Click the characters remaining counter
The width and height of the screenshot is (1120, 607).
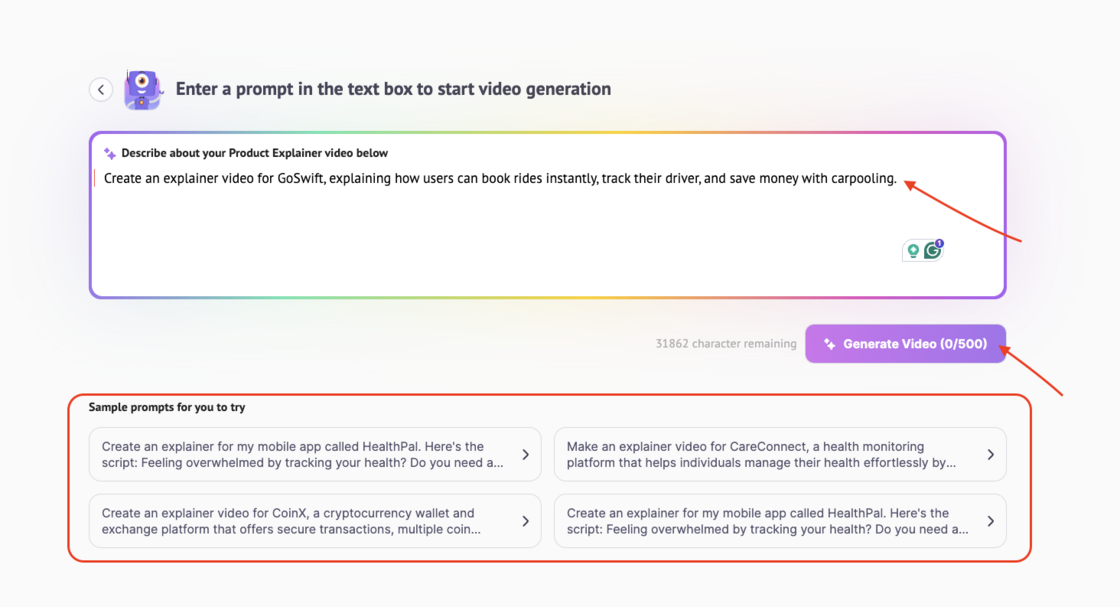[726, 344]
